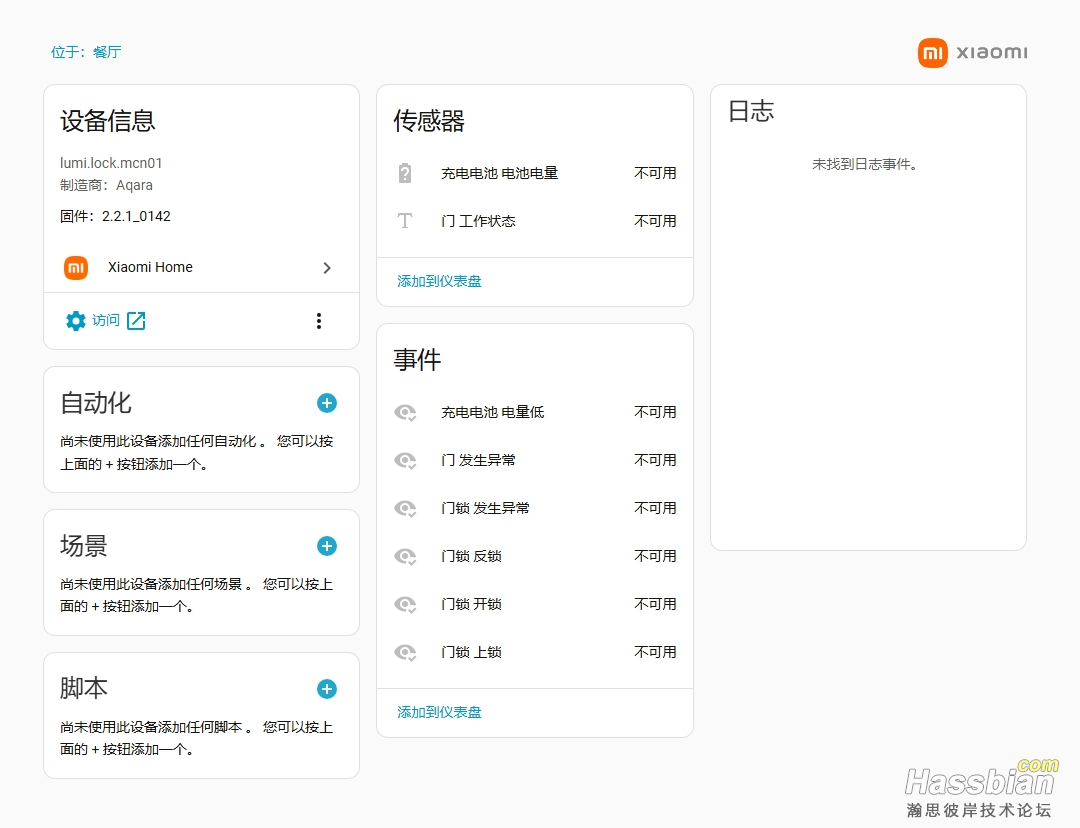Click the event icon for 门锁 上锁
The width and height of the screenshot is (1080, 828).
point(405,652)
